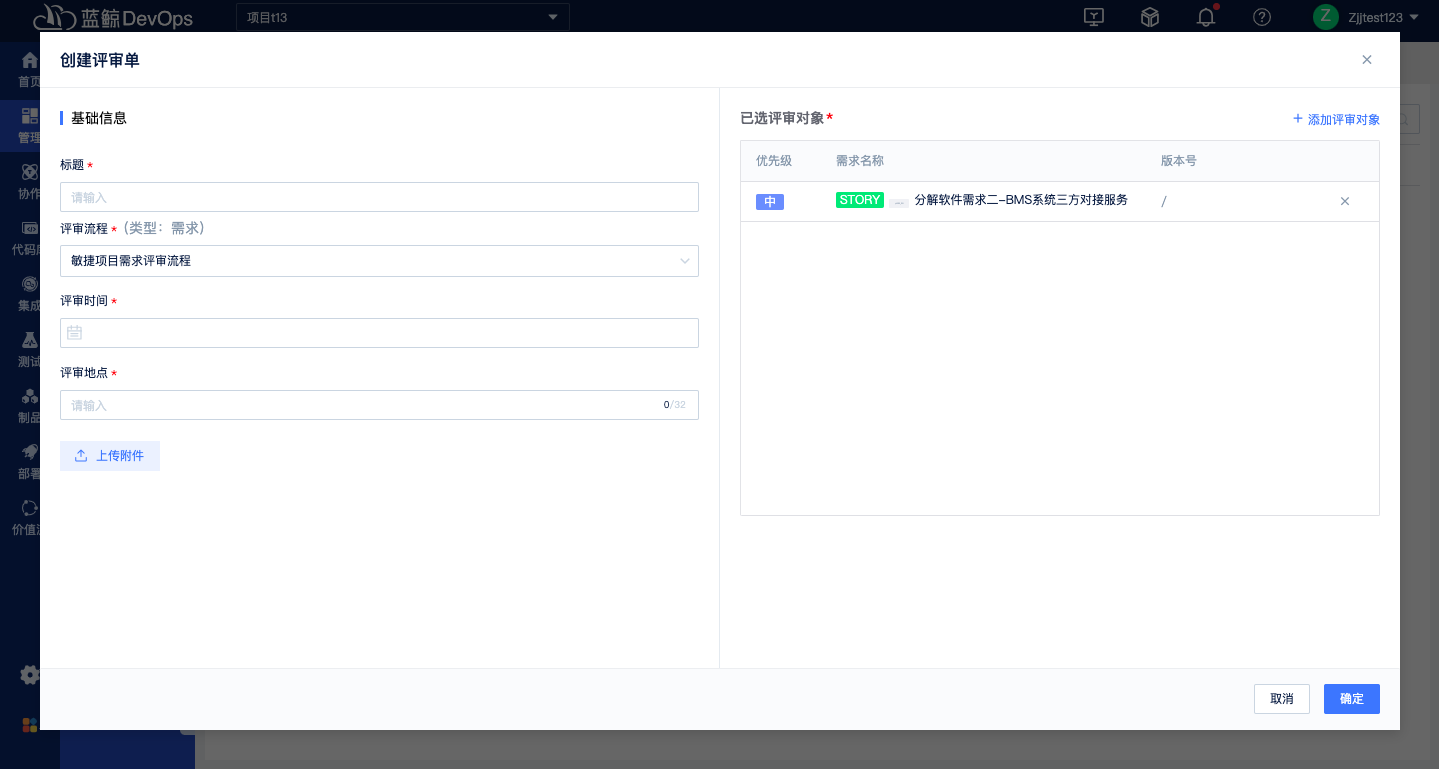Screen dimensions: 1439x769
Task: Open the settings gear in sidebar
Action: coord(30,675)
